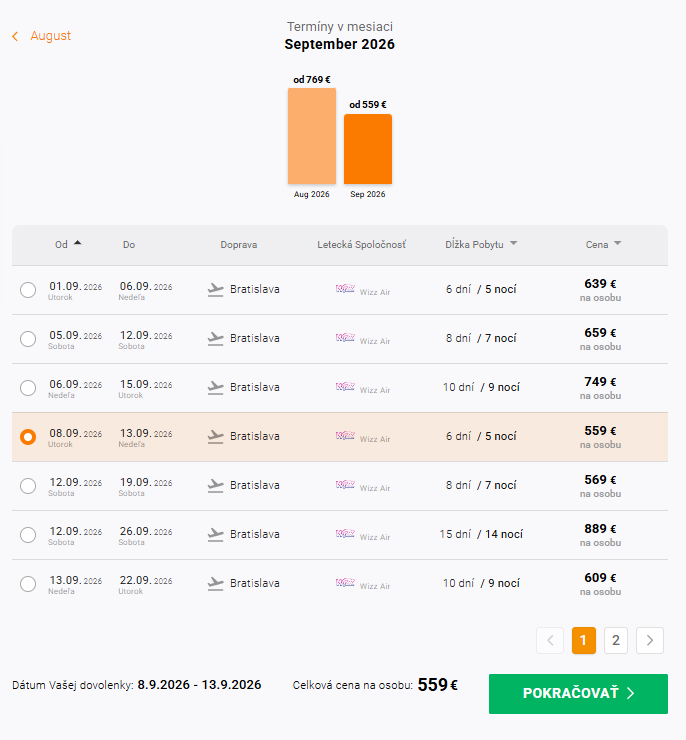Click the Wizz Air logo in the 889 € row
686x740 pixels.
345,534
